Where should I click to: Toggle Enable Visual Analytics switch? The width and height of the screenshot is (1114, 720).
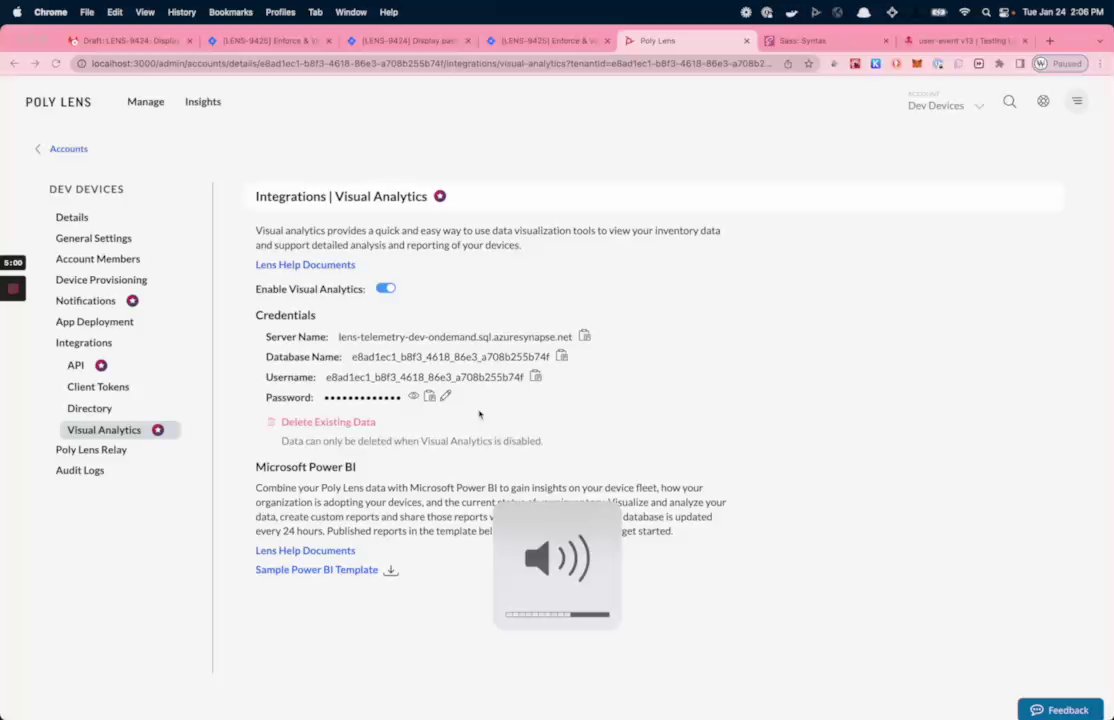386,288
